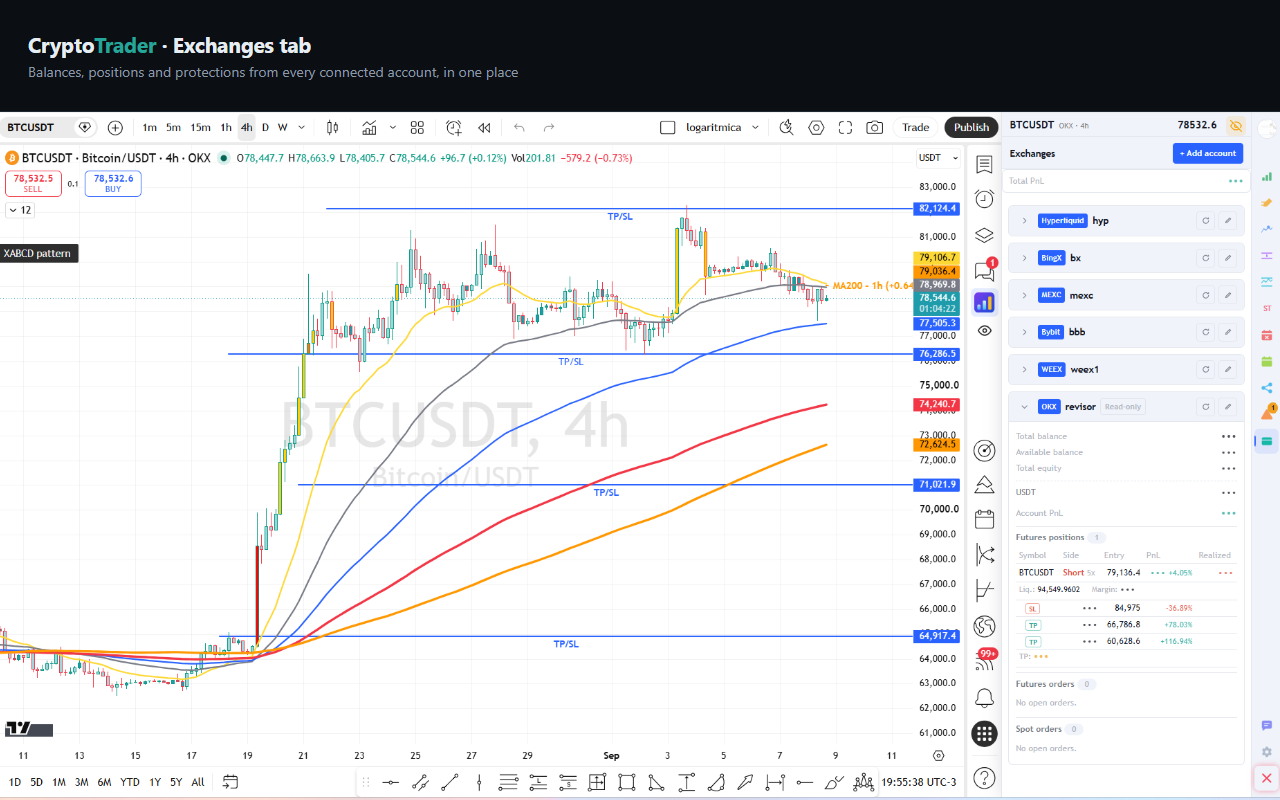Click the + Add account button
This screenshot has width=1280, height=800.
(1208, 153)
